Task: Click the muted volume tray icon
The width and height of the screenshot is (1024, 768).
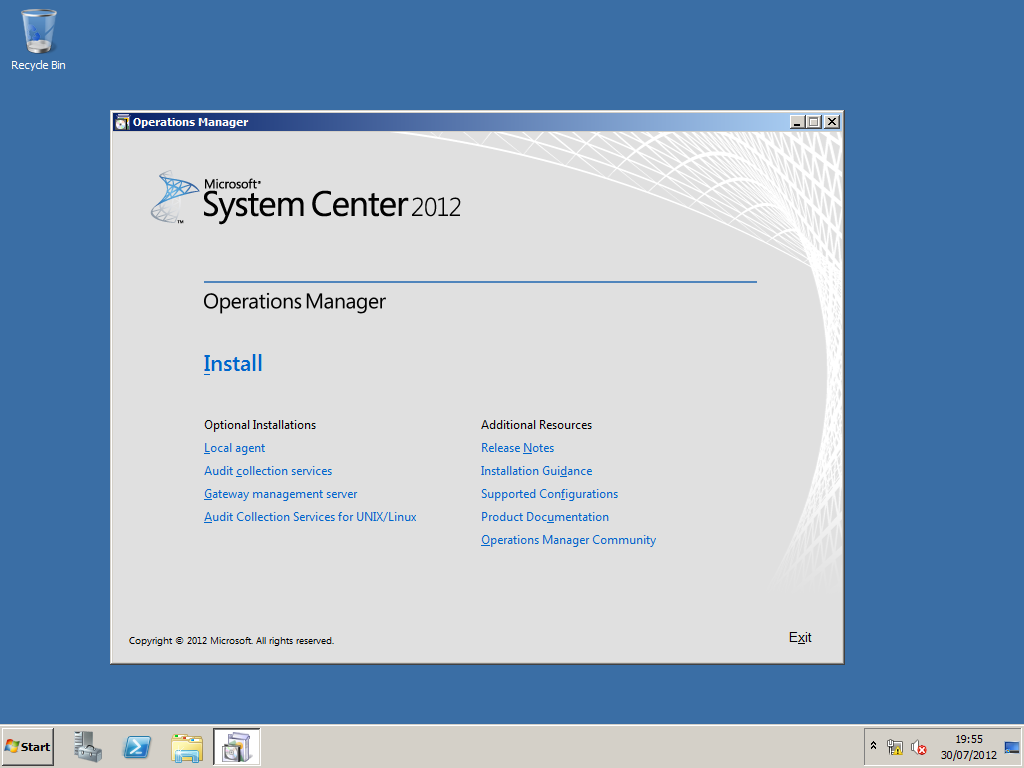Action: click(919, 746)
